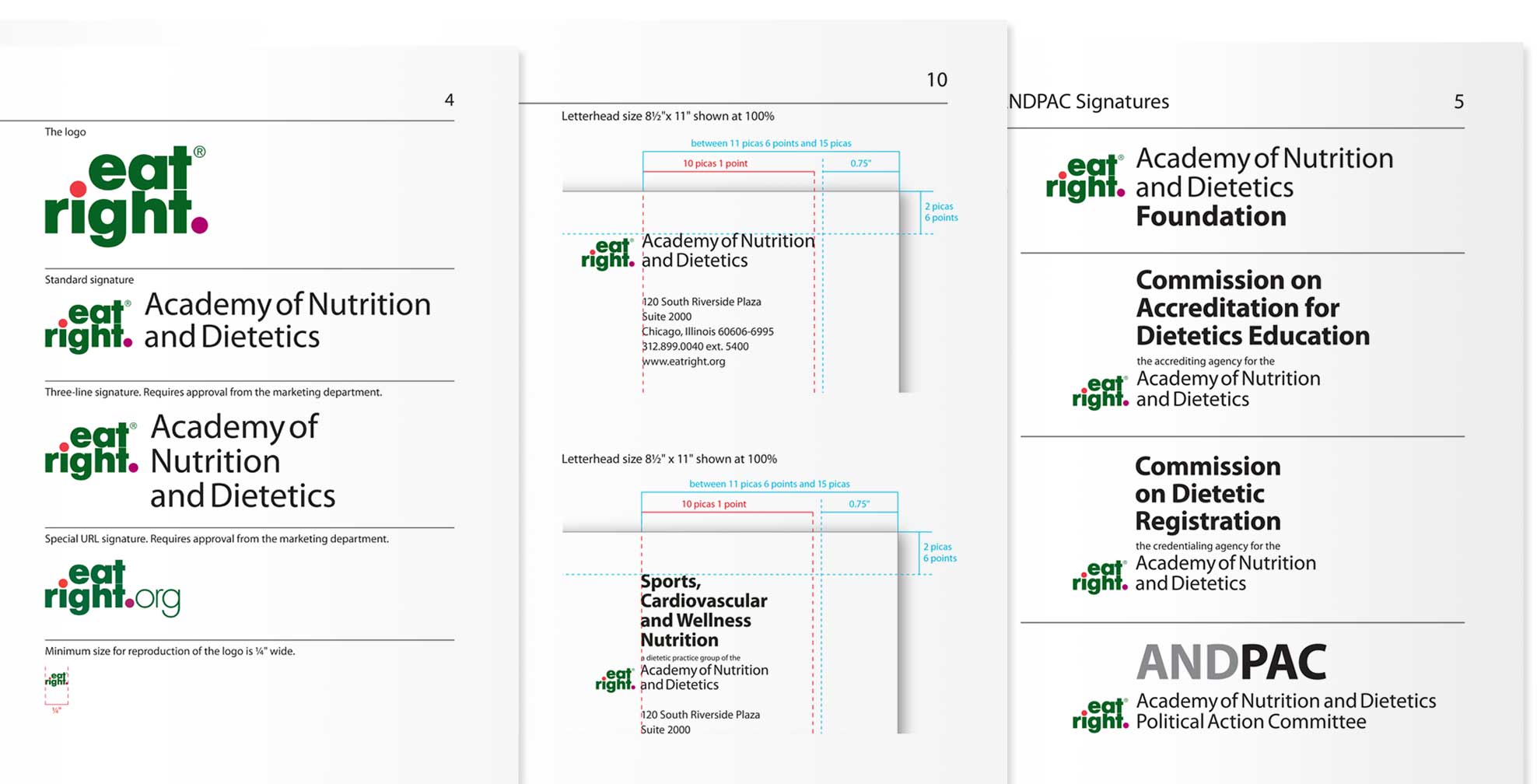Click the "Three-line signature" approval caption
This screenshot has width=1537, height=784.
pos(213,392)
